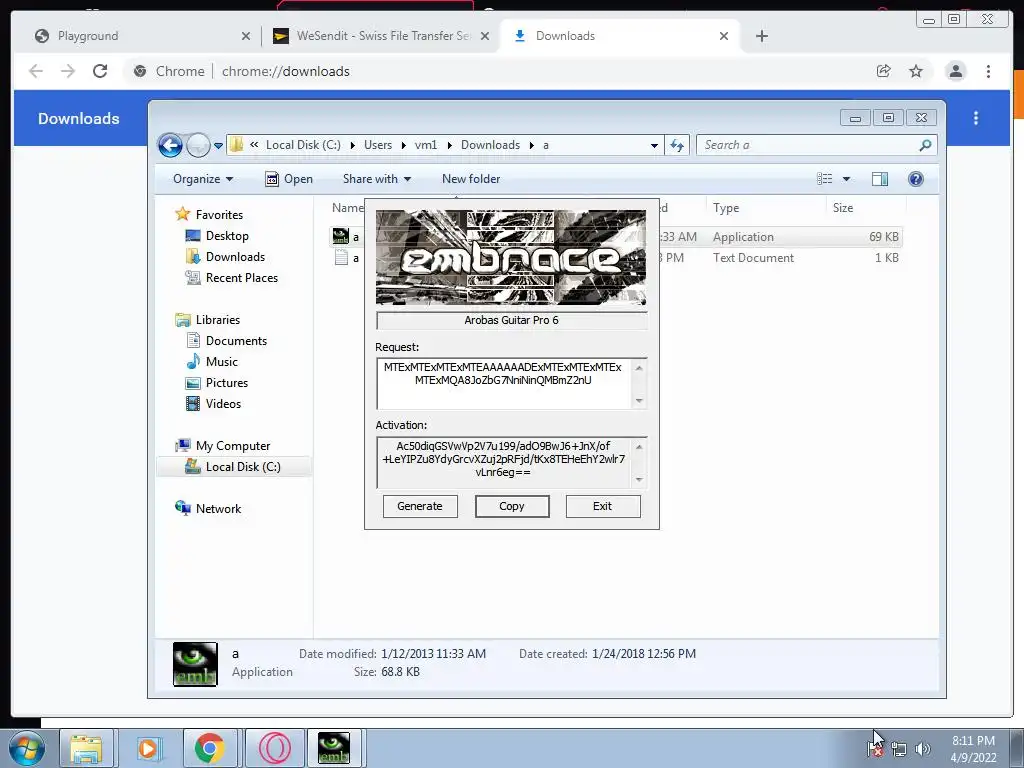Open the Organize menu
The image size is (1024, 768).
tap(203, 179)
